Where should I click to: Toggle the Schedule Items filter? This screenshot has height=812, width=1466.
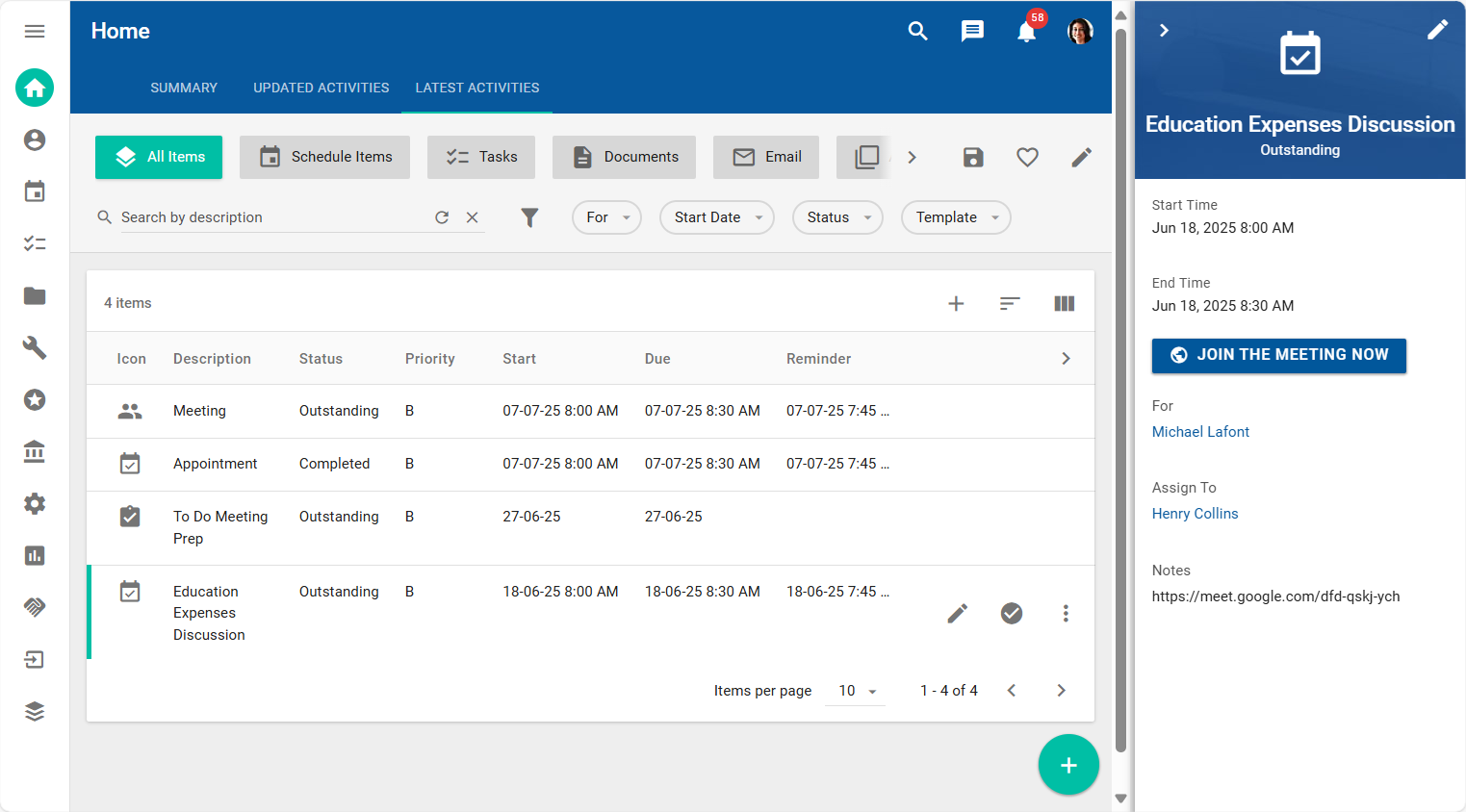324,157
